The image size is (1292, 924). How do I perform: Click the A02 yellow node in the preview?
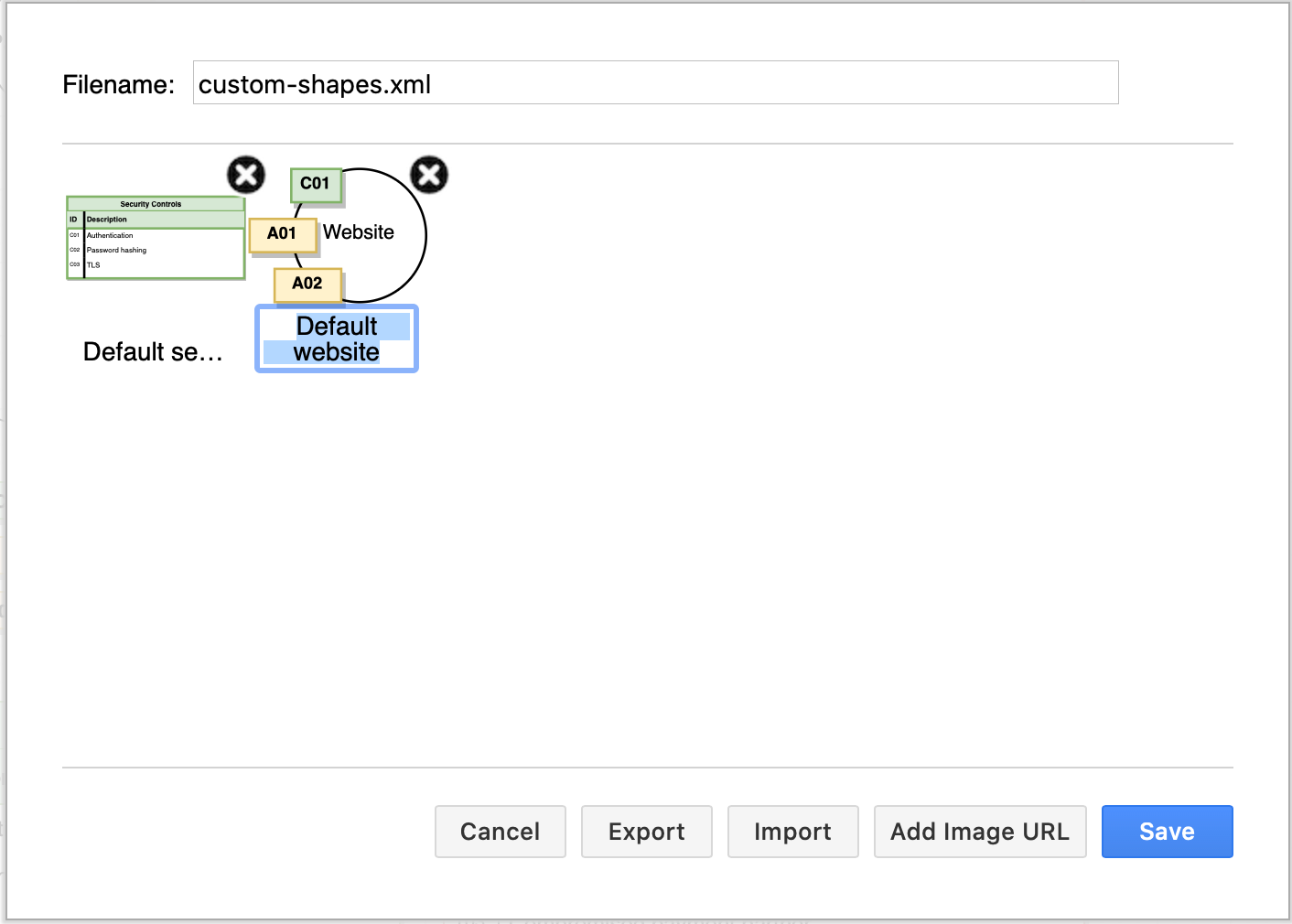tap(307, 285)
